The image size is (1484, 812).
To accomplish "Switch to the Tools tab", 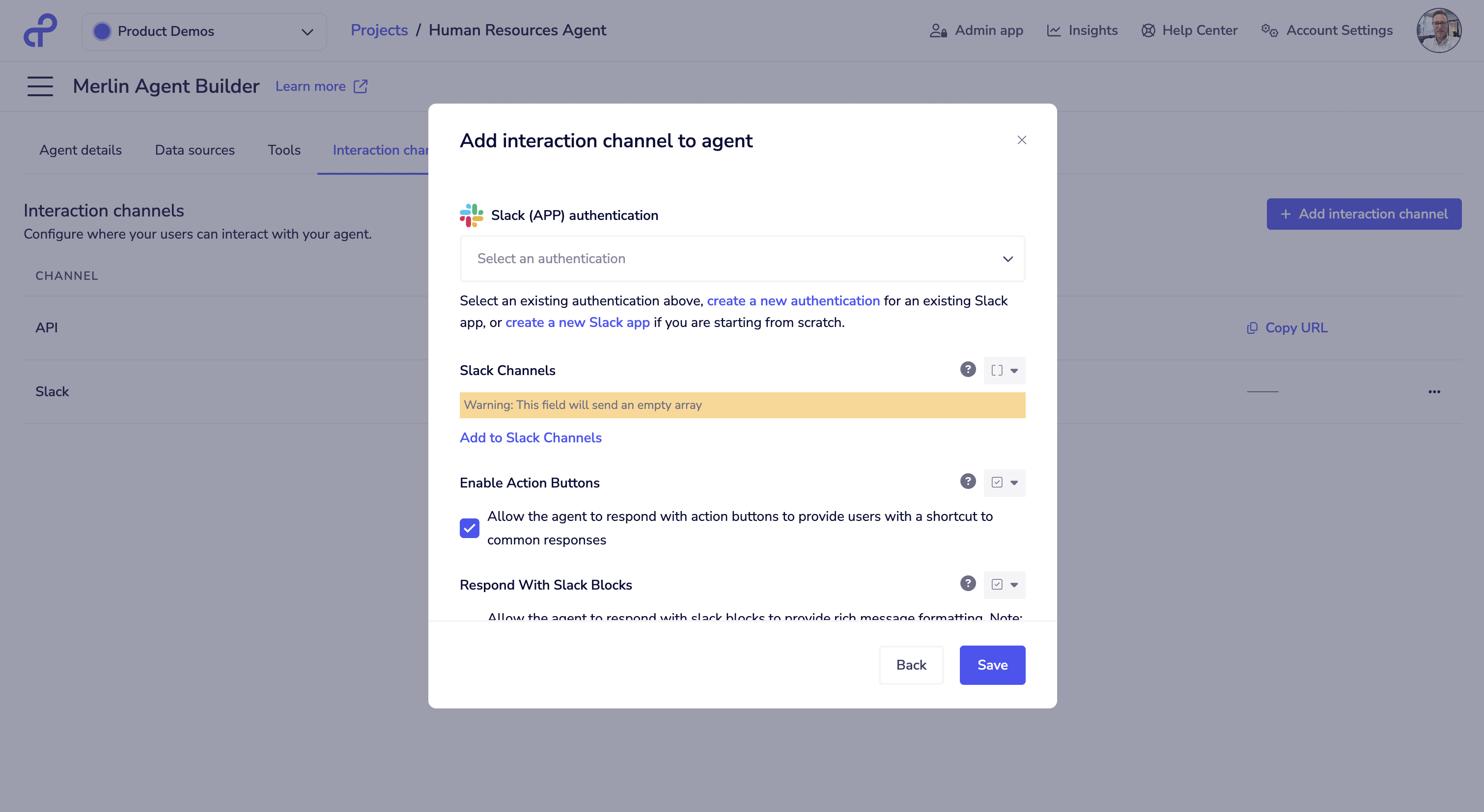I will click(x=284, y=150).
